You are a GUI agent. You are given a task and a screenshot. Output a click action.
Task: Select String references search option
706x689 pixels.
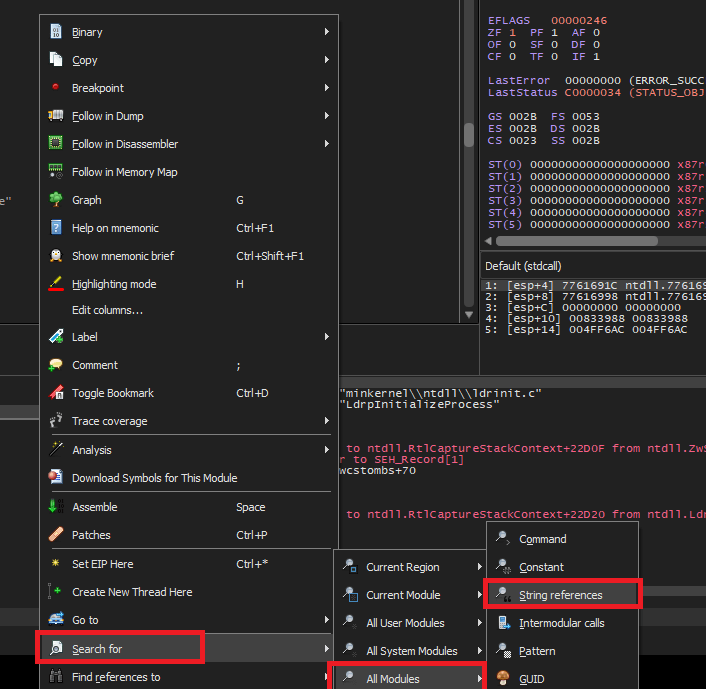(560, 595)
